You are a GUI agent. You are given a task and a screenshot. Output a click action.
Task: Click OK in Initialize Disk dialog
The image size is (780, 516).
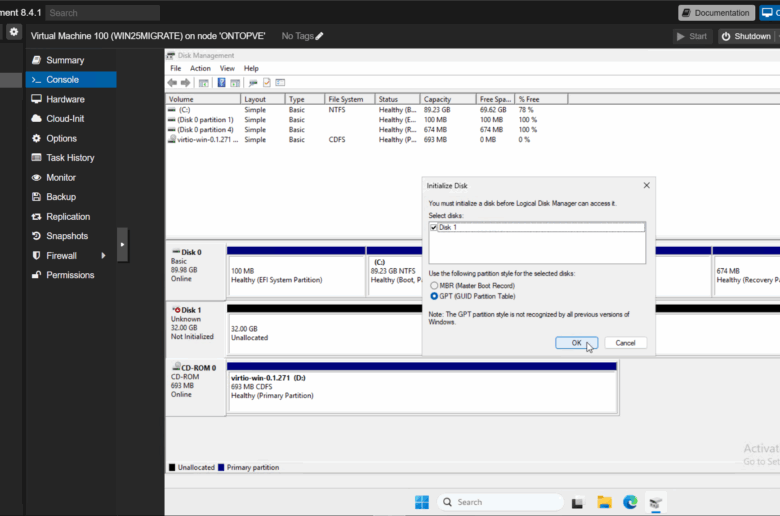click(x=577, y=343)
